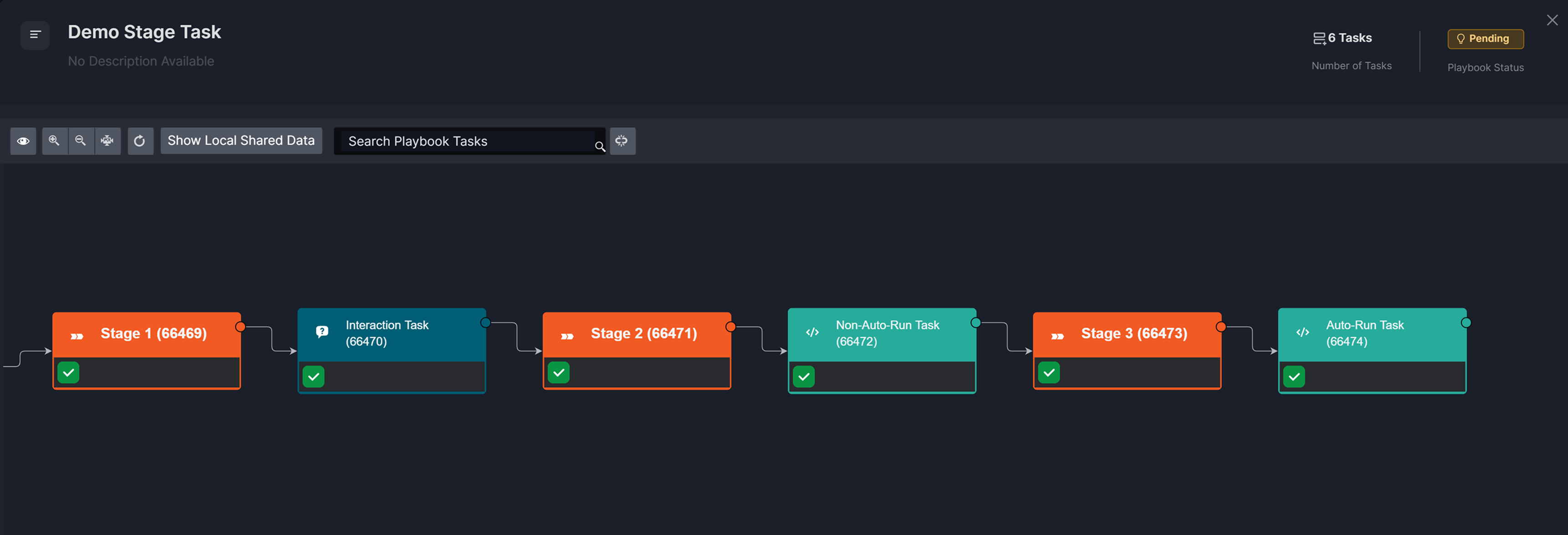Close the Demo Stage Task panel
Viewport: 1568px width, 535px height.
(x=1552, y=20)
